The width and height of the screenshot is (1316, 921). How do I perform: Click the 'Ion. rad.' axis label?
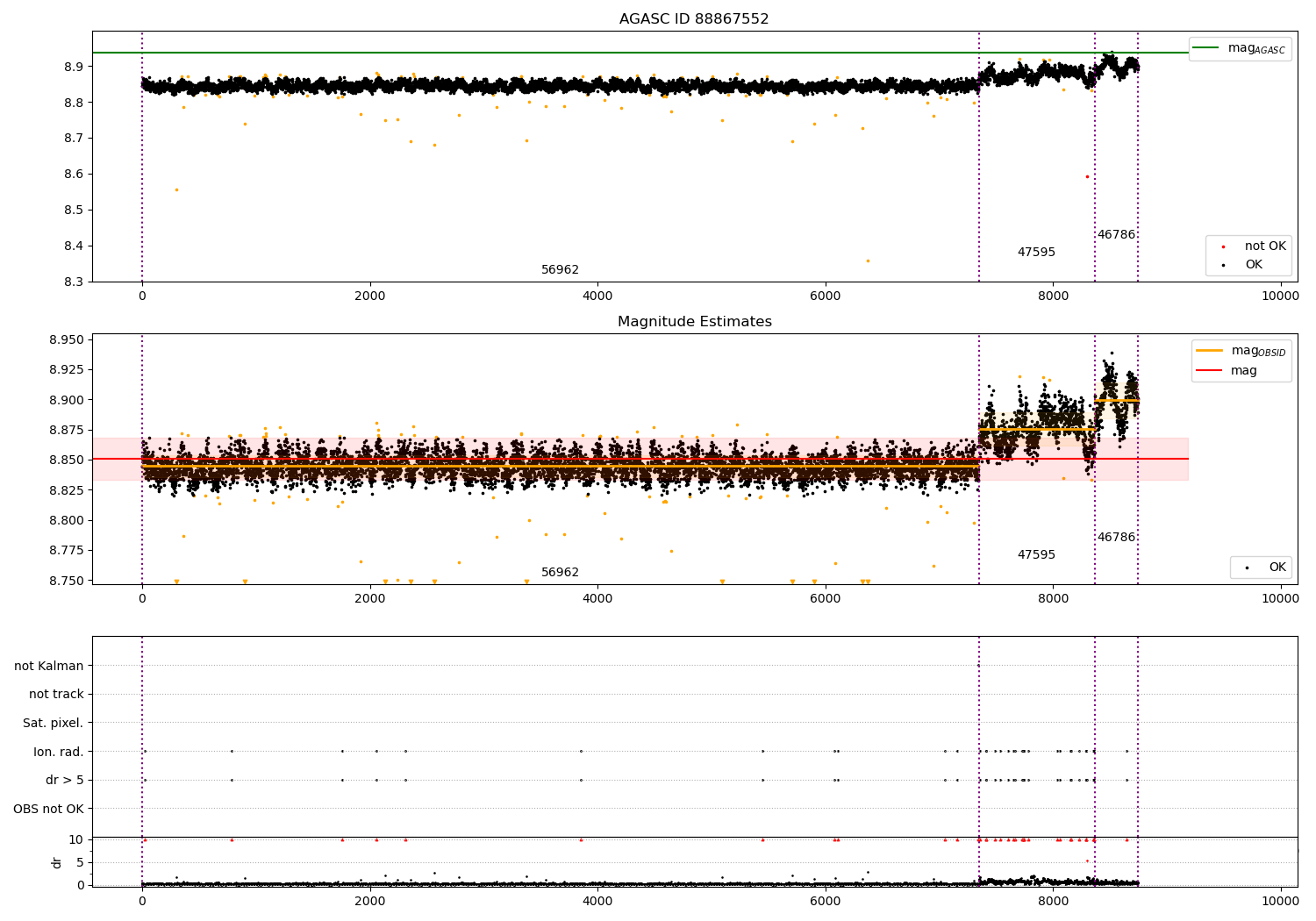[59, 752]
